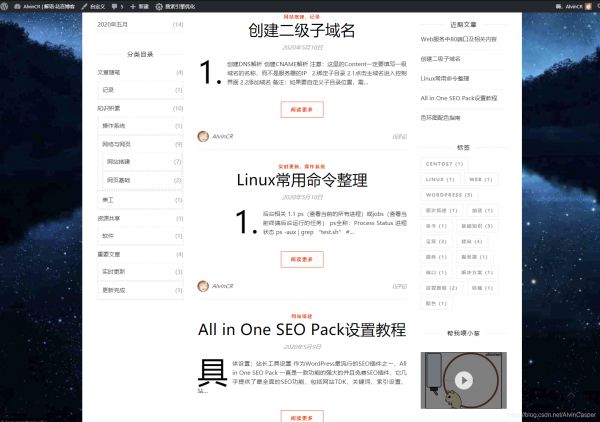
Task: Click author avatar under 创建二级子域名 post
Action: click(203, 136)
